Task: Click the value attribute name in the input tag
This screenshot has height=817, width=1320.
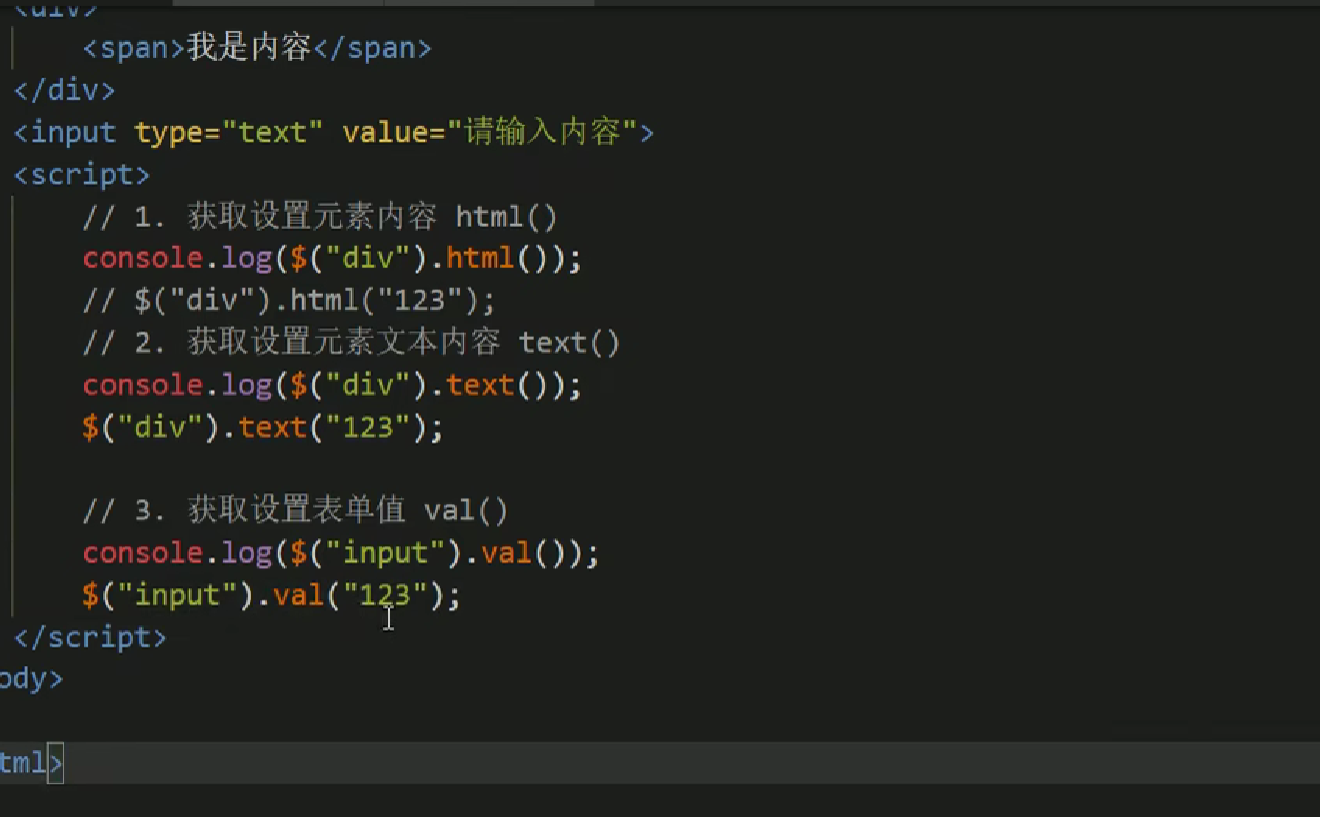Action: tap(385, 132)
